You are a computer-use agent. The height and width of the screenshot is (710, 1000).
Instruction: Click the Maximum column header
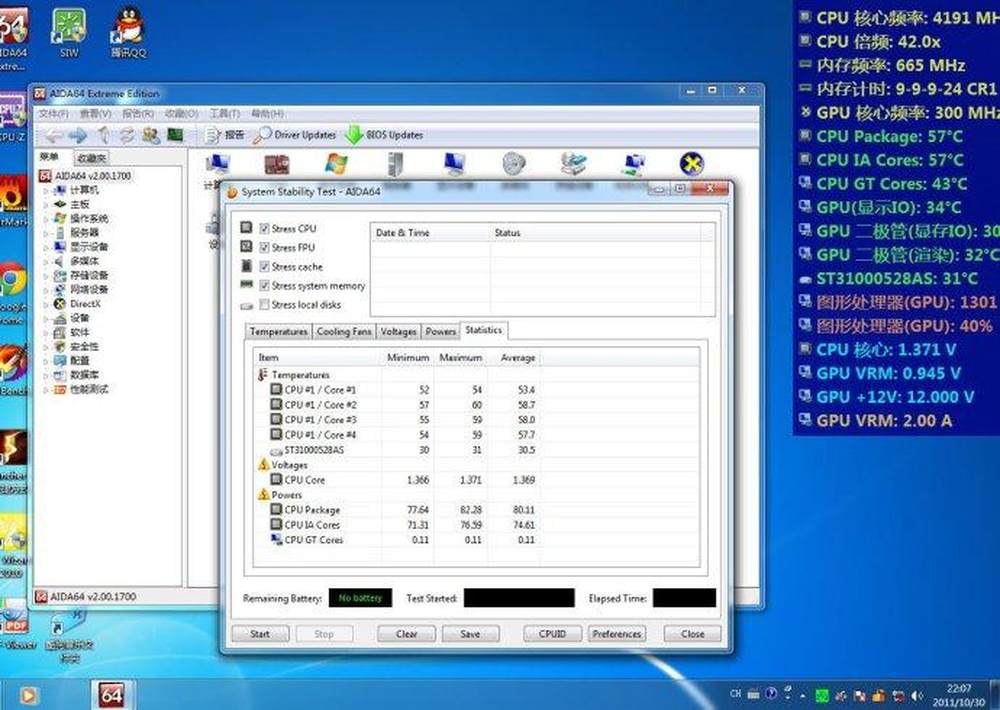(460, 358)
